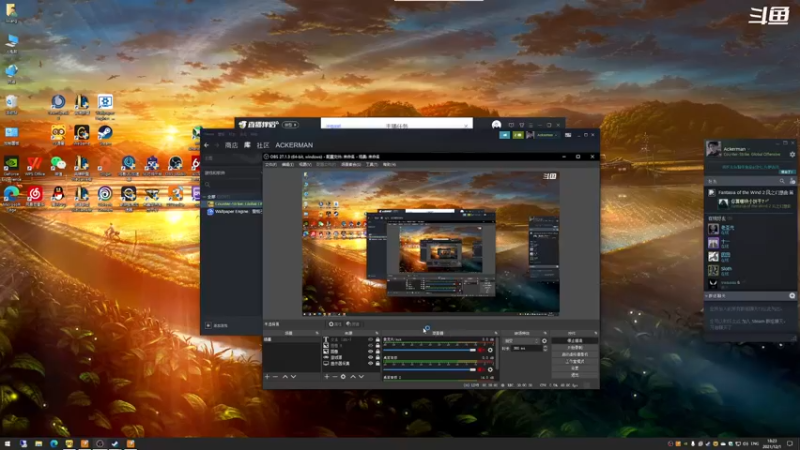Open settings gear for first mixer channel

click(x=490, y=350)
